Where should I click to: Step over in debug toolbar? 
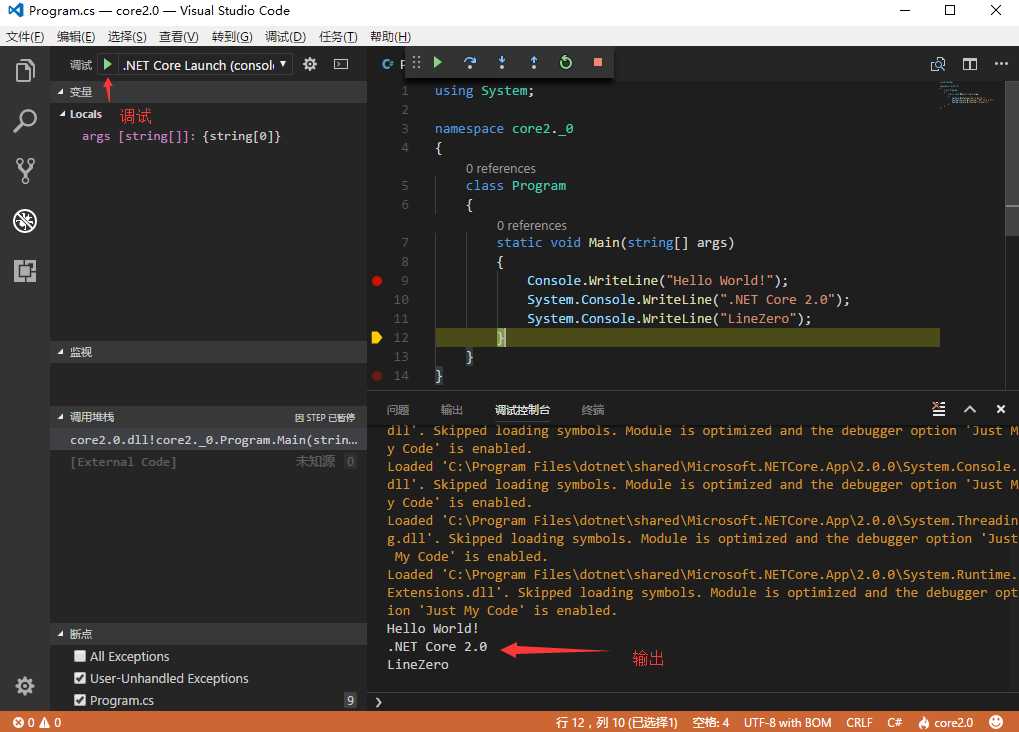coord(469,62)
